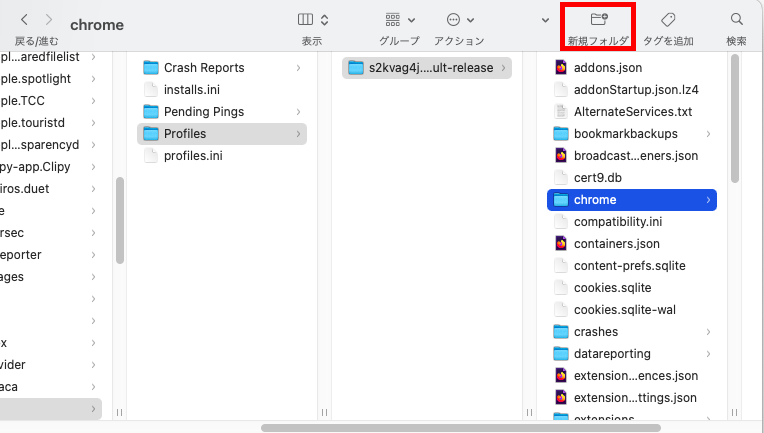764x433 pixels.
Task: Click the horizontal scrollbar at the bottom
Action: coord(460,428)
